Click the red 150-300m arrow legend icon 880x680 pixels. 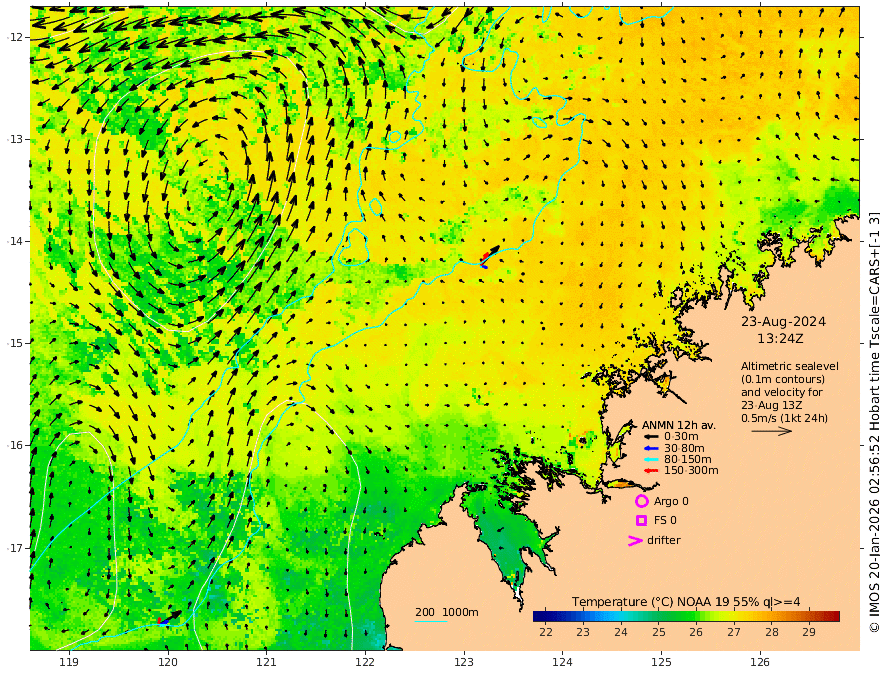pos(651,471)
